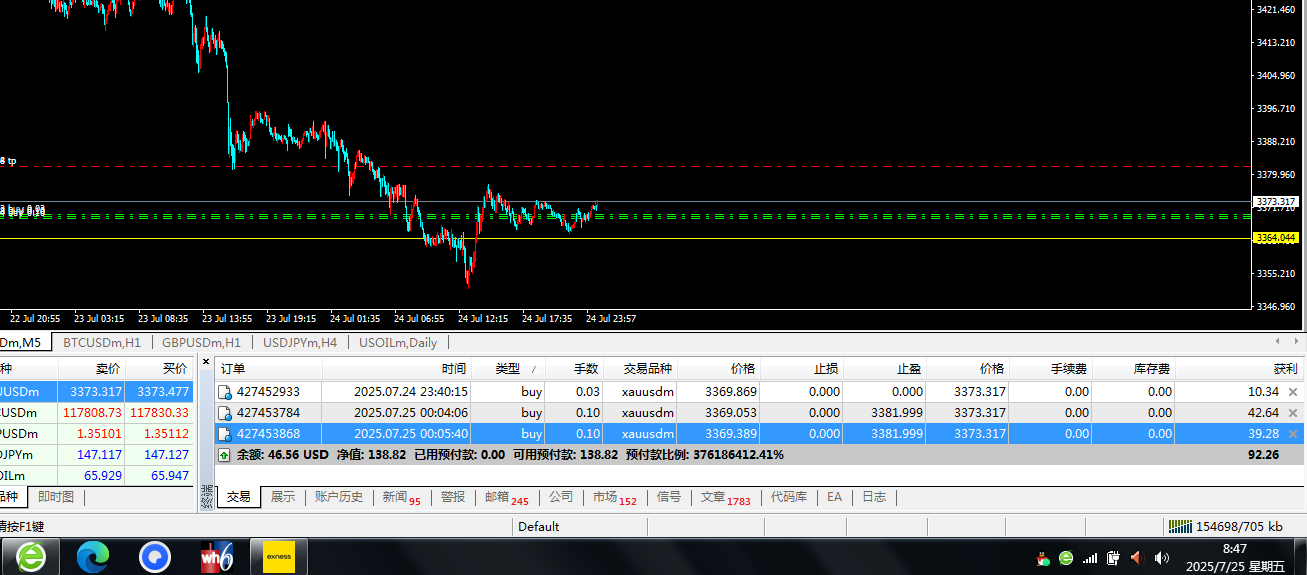Viewport: 1307px width, 575px height.
Task: Open the 账户历史 terminal tab
Action: (x=339, y=497)
